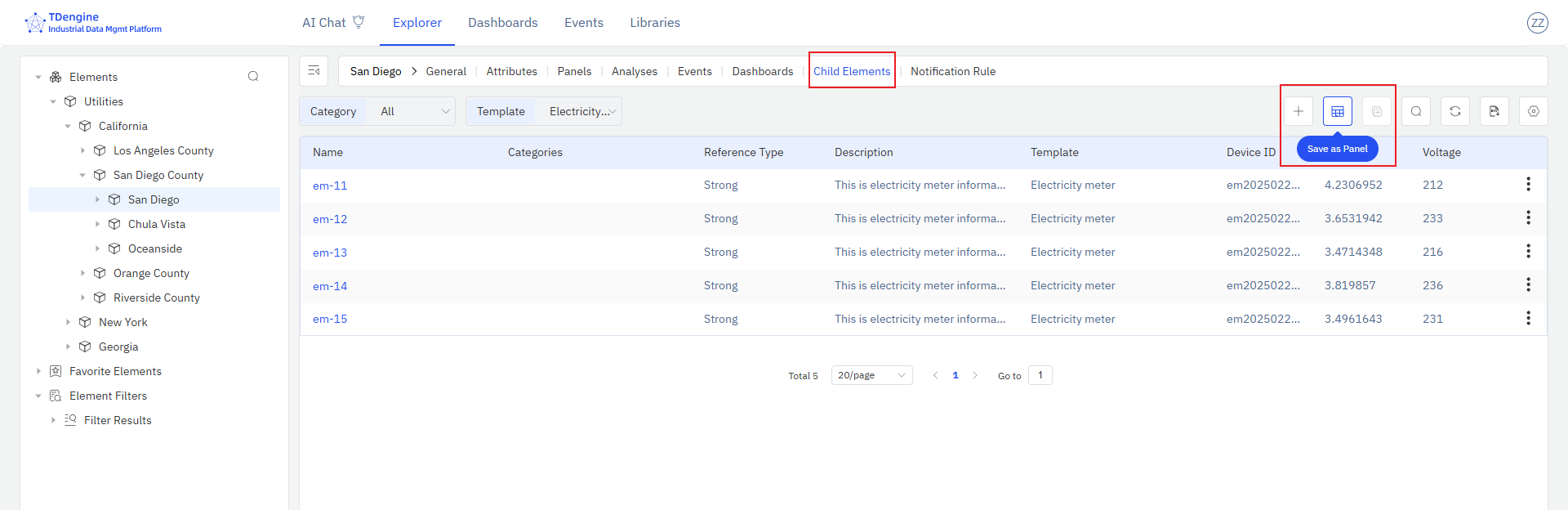Click the search icon in the toolbar
Viewport: 1568px width, 510px height.
click(1415, 111)
